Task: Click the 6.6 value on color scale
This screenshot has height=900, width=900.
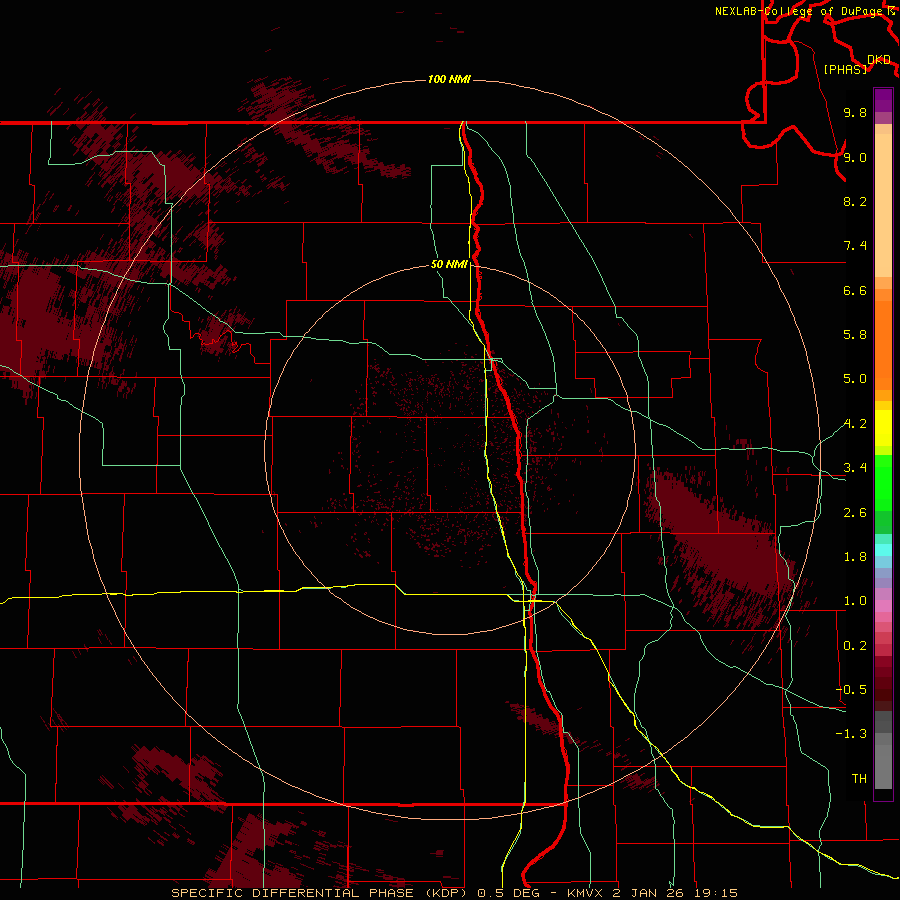Action: tap(855, 290)
